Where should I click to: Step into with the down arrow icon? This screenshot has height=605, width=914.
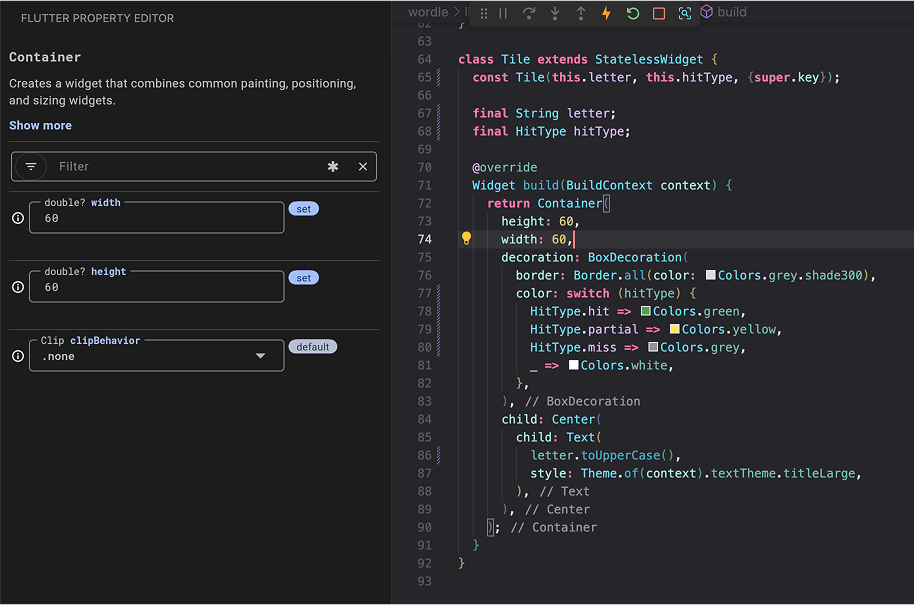[x=555, y=12]
